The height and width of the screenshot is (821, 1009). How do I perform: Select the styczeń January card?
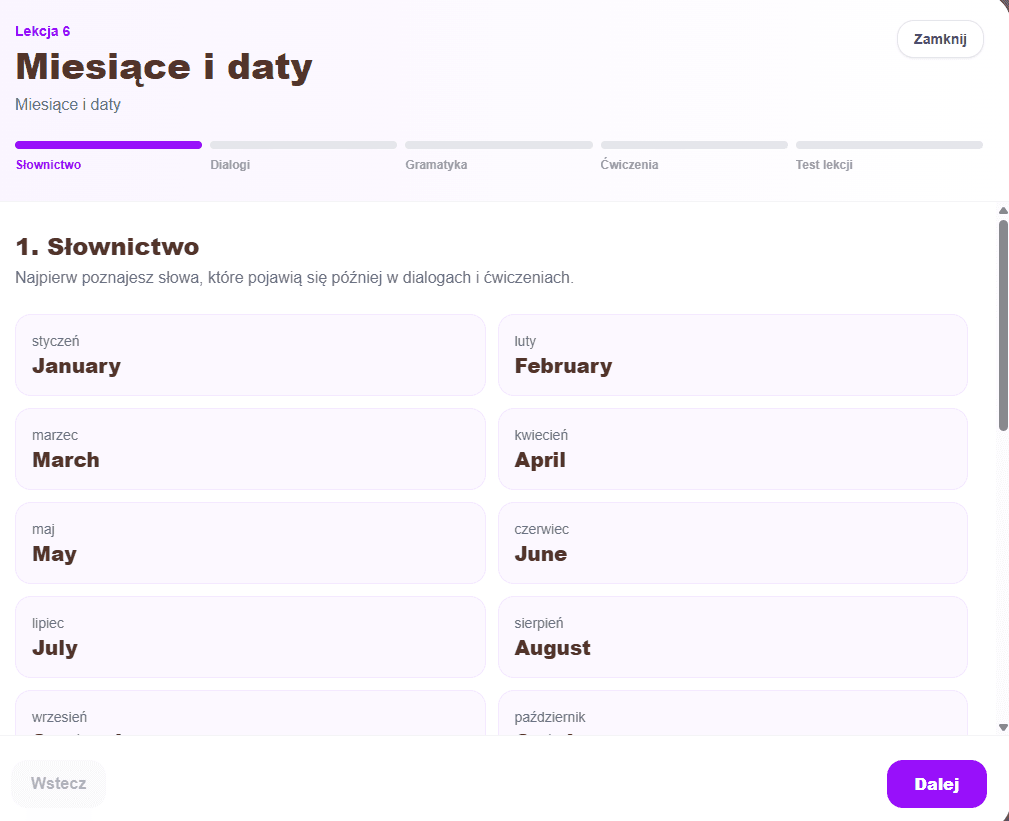coord(250,355)
